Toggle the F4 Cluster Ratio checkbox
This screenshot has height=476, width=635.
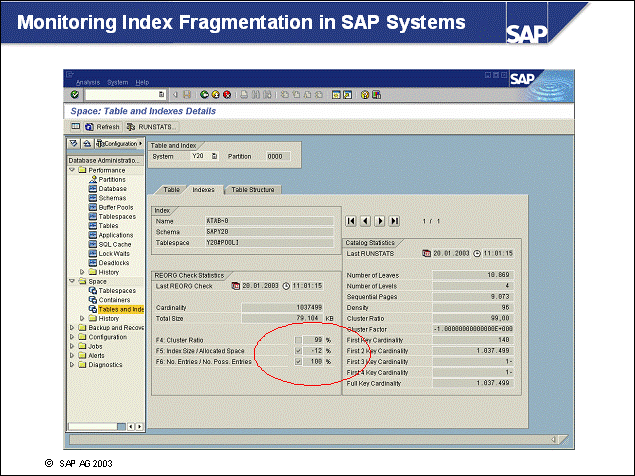298,340
